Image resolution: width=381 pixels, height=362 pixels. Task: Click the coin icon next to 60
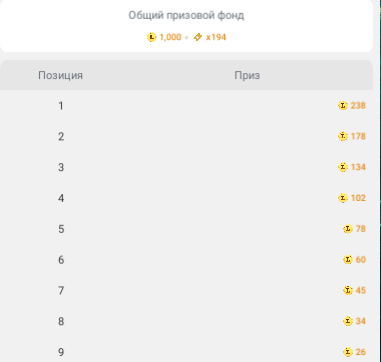348,260
